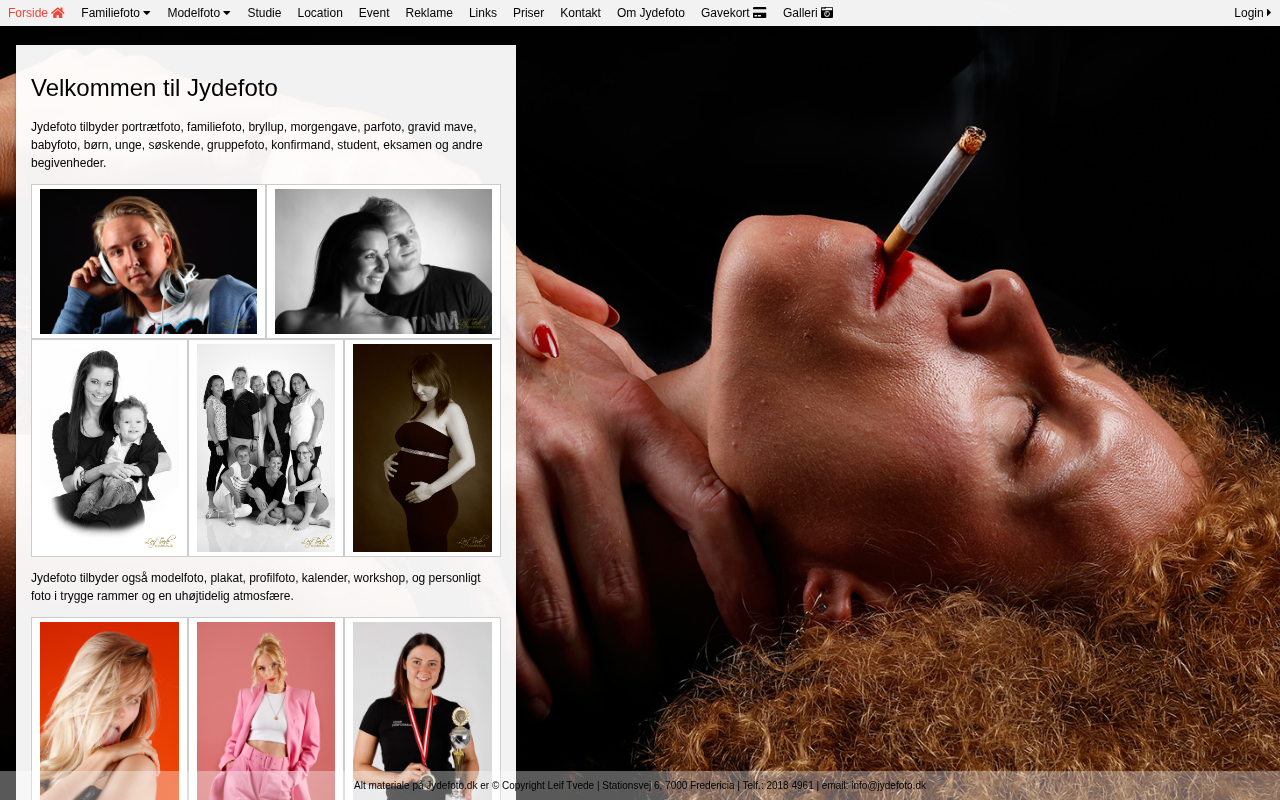1280x800 pixels.
Task: Open the group family photo thumbnail
Action: [x=266, y=447]
